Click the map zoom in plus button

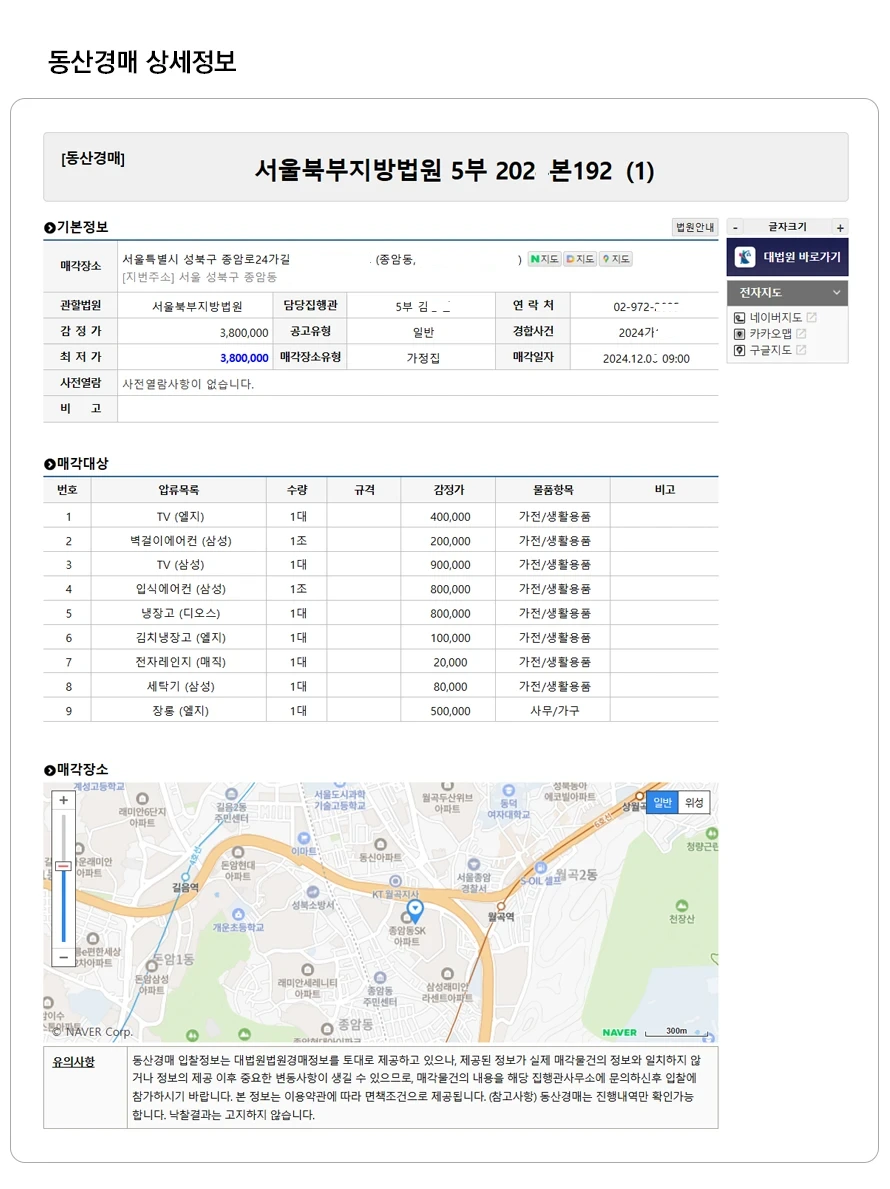[63, 800]
